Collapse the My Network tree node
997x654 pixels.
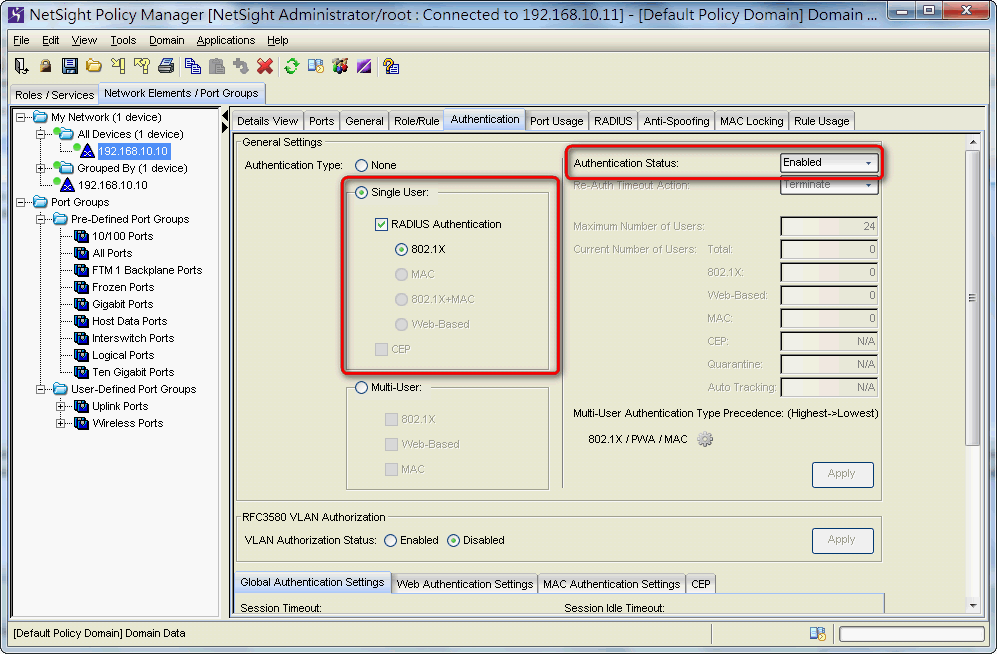[x=21, y=117]
